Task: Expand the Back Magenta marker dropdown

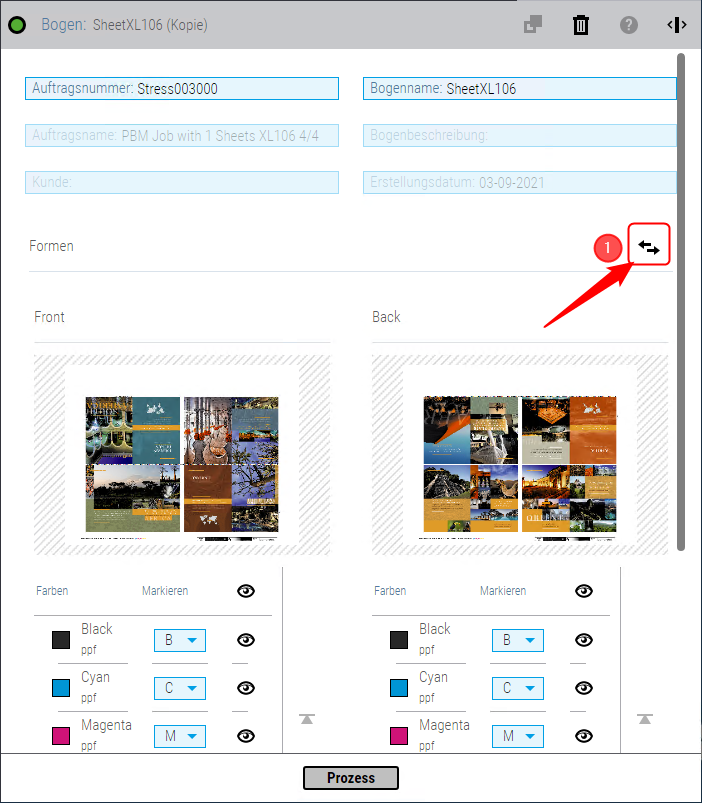Action: coord(517,736)
